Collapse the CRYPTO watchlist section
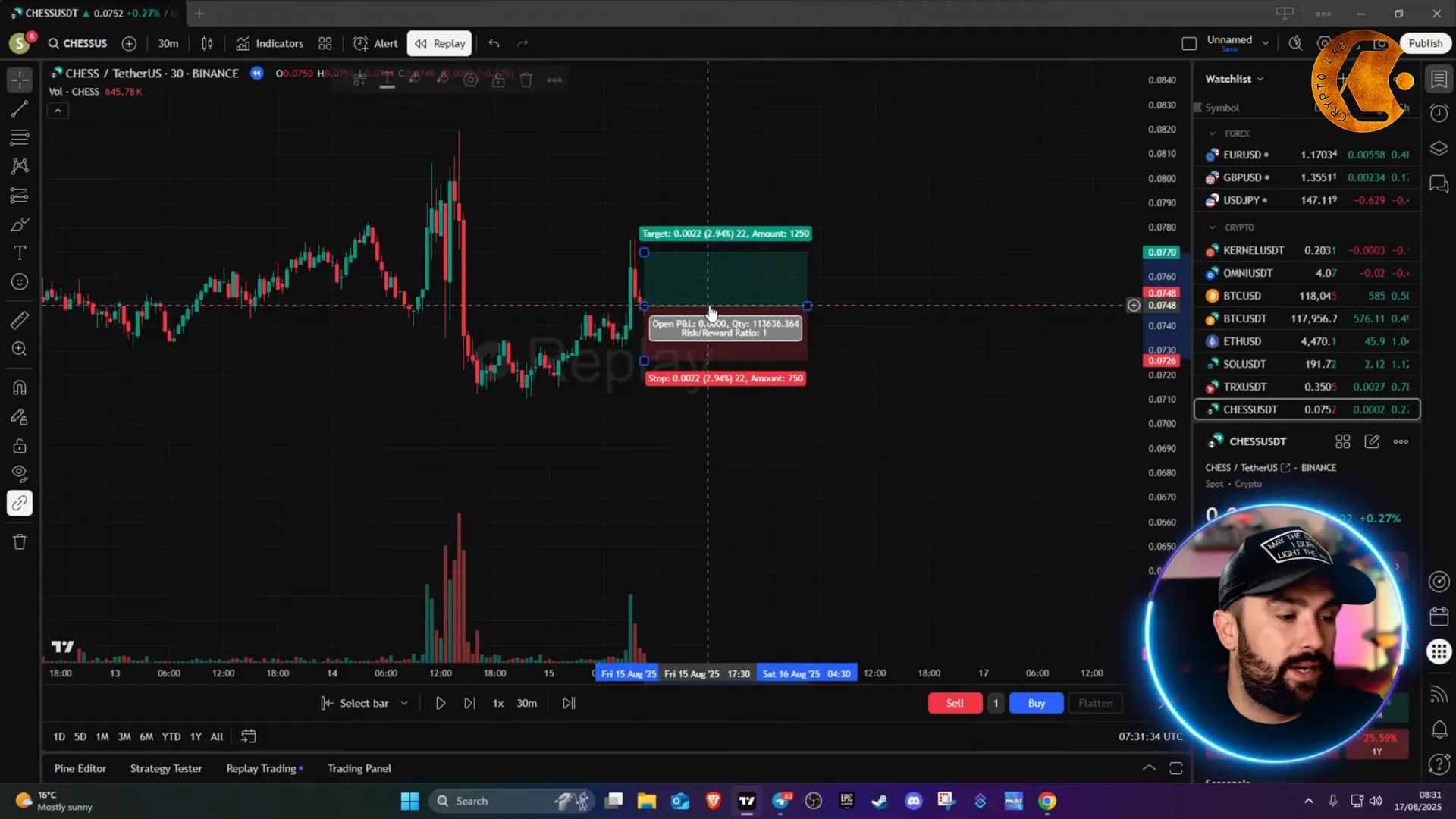 pyautogui.click(x=1213, y=227)
